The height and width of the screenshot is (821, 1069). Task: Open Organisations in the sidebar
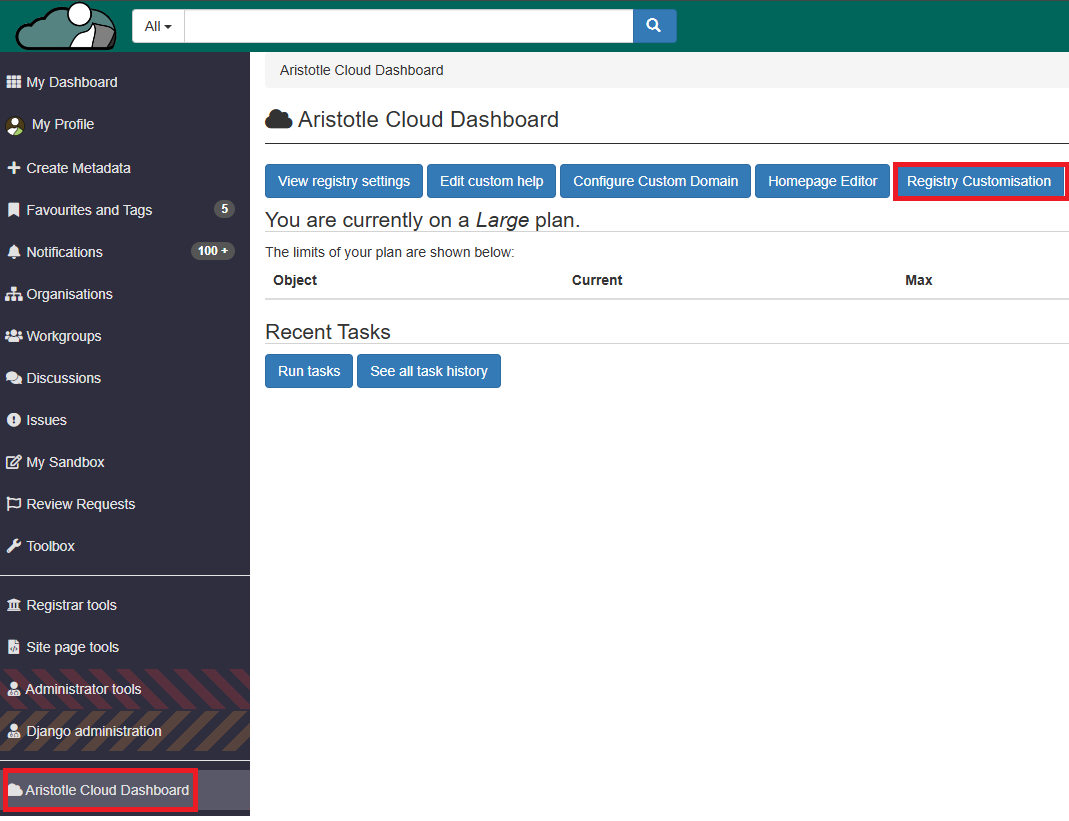pyautogui.click(x=69, y=294)
